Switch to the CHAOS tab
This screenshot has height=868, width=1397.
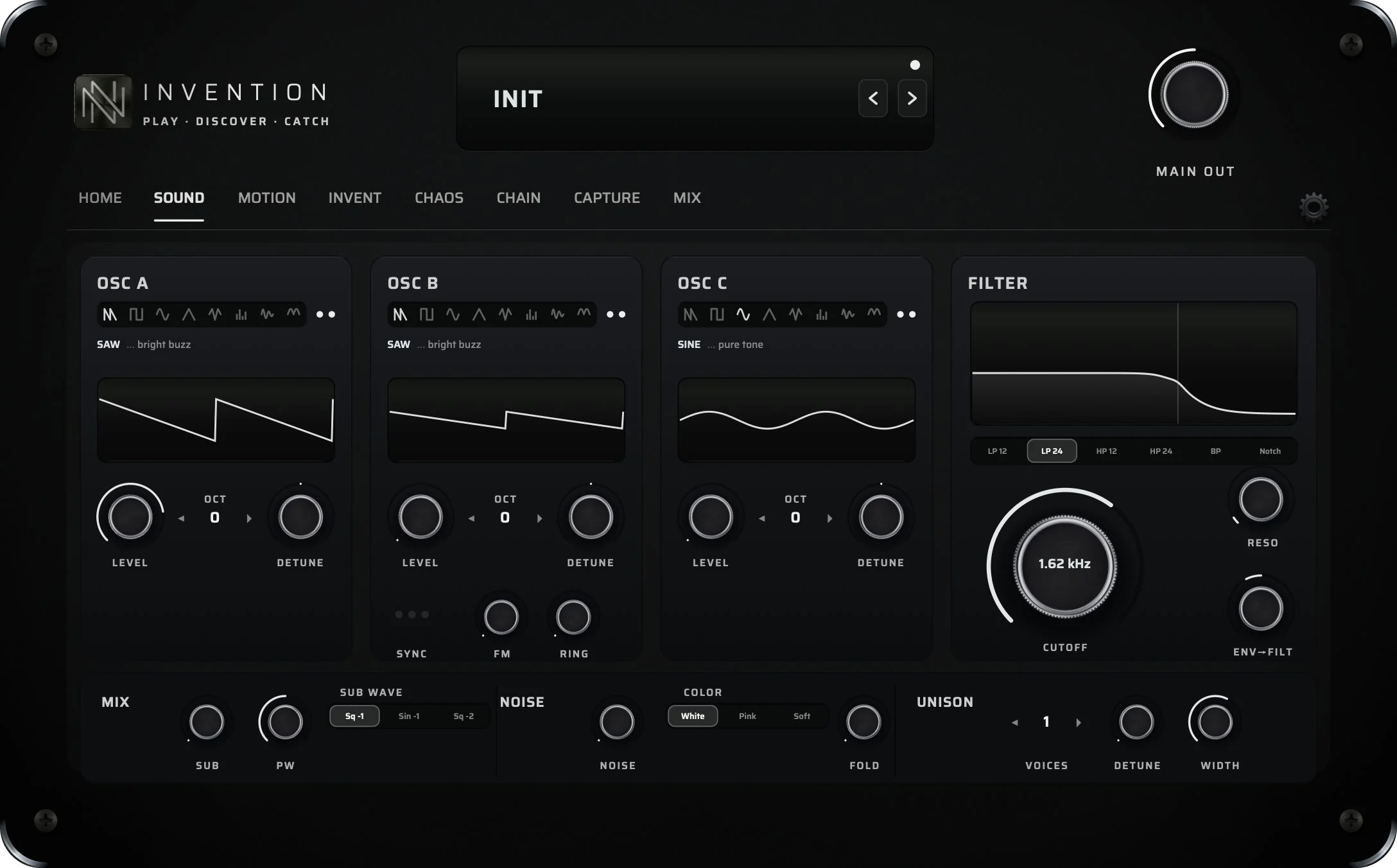tap(439, 198)
